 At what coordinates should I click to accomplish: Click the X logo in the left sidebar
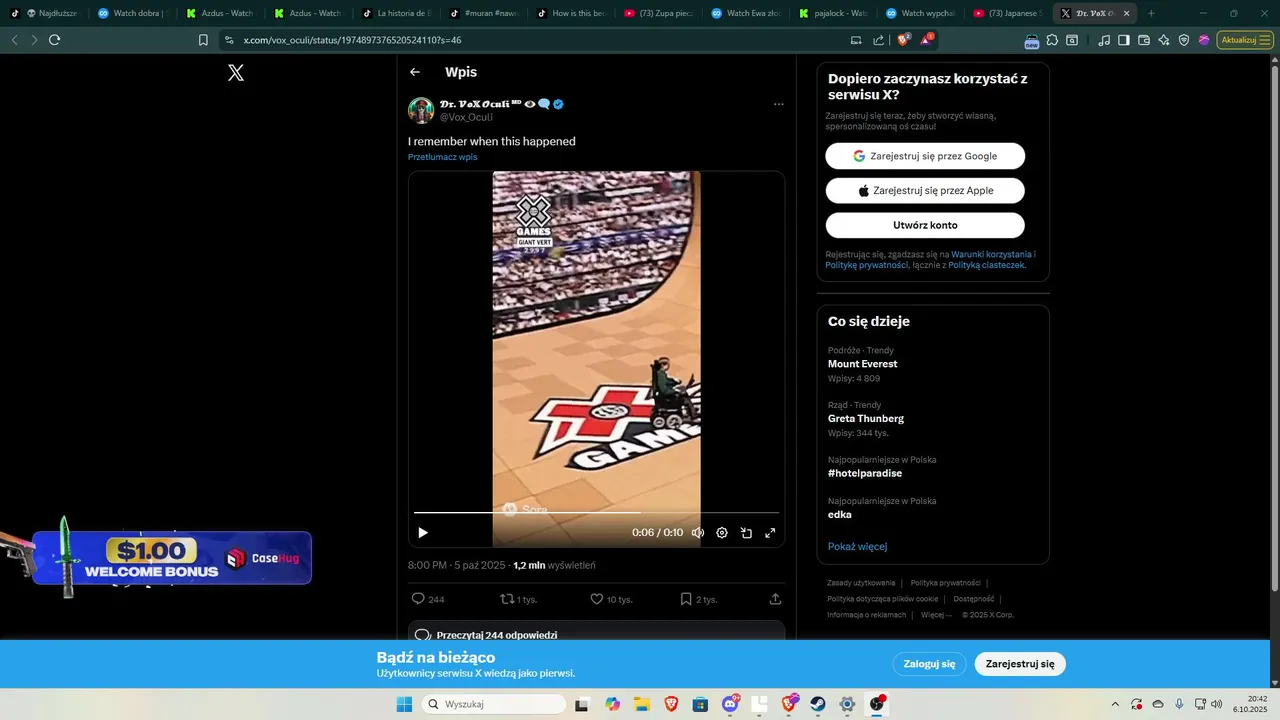coord(236,72)
